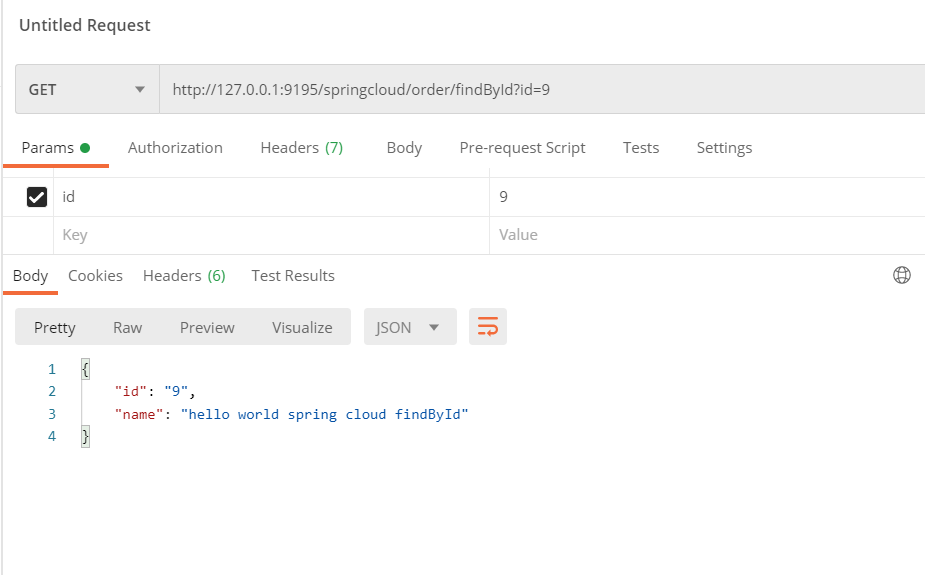The image size is (925, 575).
Task: Open the Pre-request Script tab
Action: pos(522,147)
